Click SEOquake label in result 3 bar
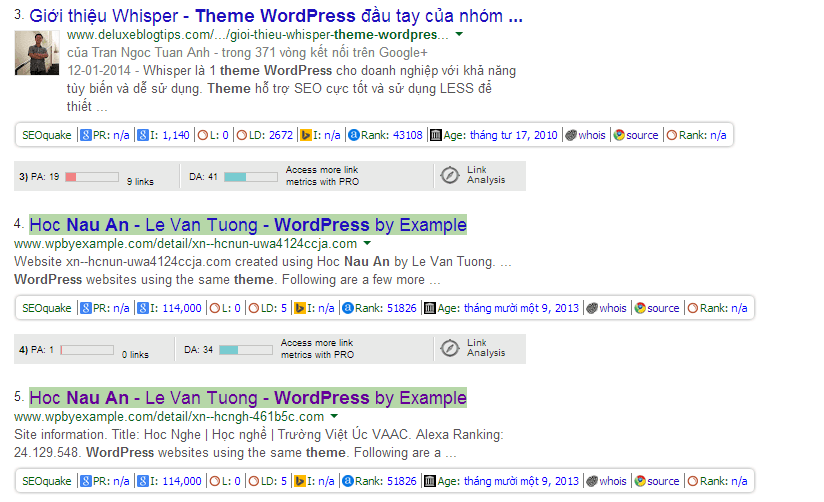Screen dimensions: 824x502 tap(47, 135)
